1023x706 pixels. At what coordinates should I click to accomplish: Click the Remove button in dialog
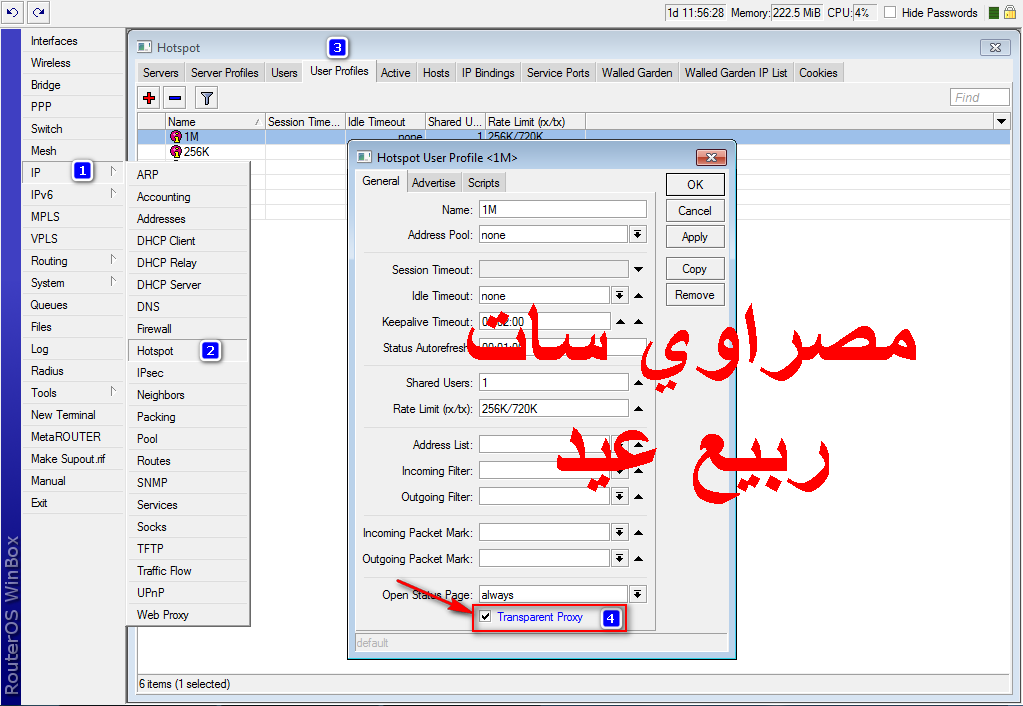click(x=695, y=295)
